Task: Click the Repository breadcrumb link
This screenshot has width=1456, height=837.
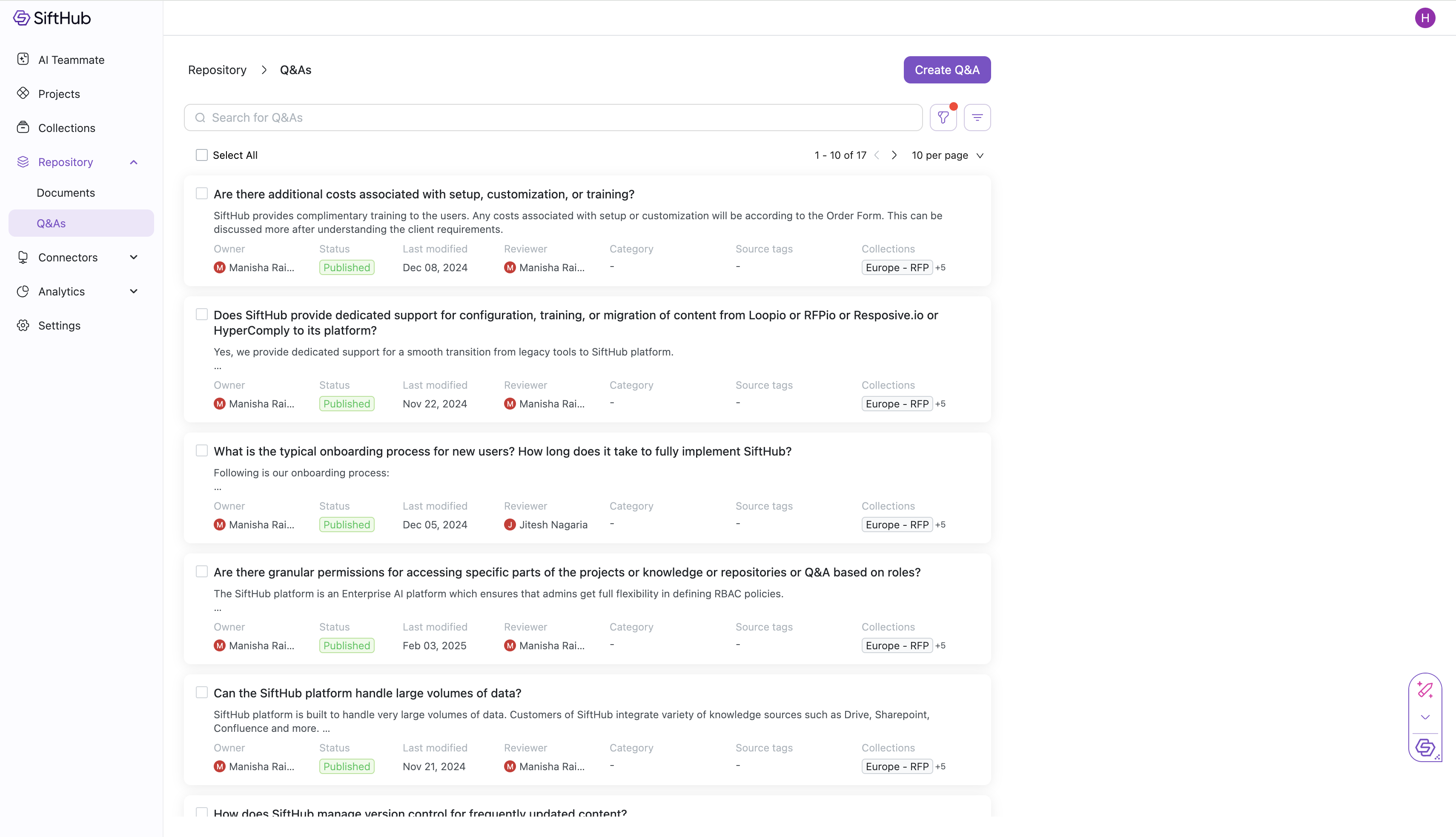Action: [217, 69]
